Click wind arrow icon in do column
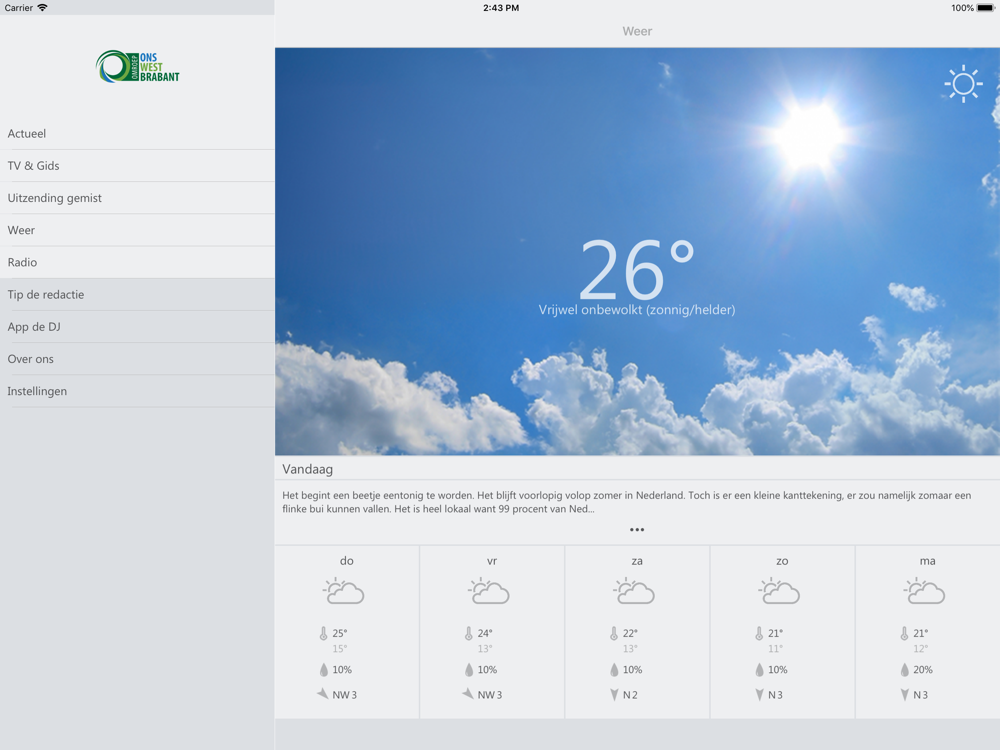 pyautogui.click(x=323, y=694)
